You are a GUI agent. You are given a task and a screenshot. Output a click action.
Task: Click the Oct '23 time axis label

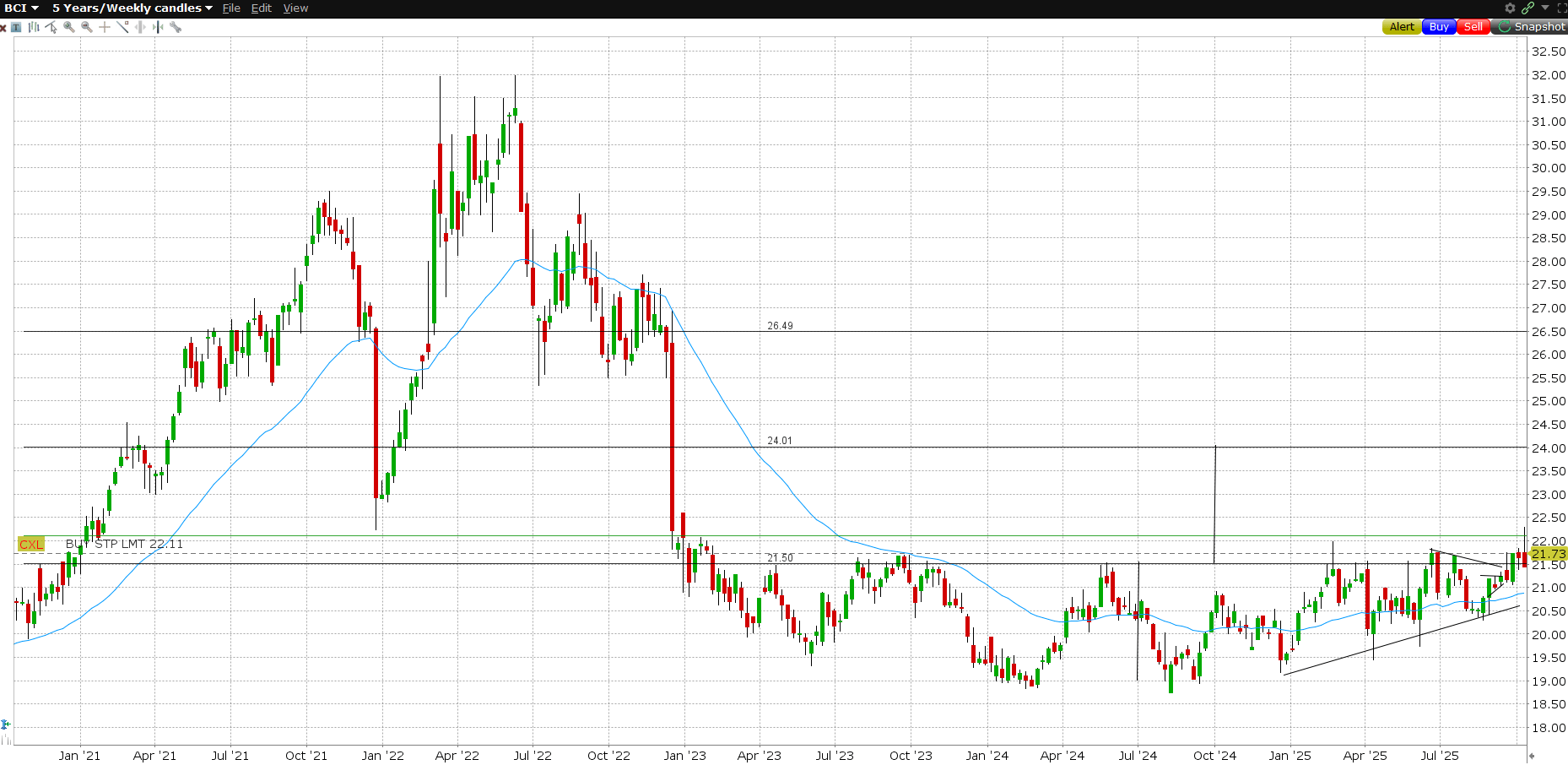[911, 756]
